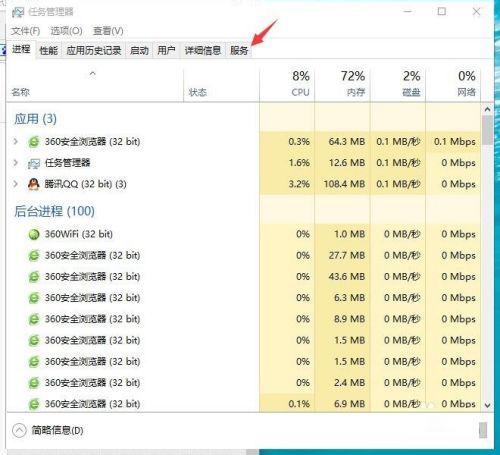500x455 pixels.
Task: Click the 108.4 MB memory cell
Action: tap(342, 184)
